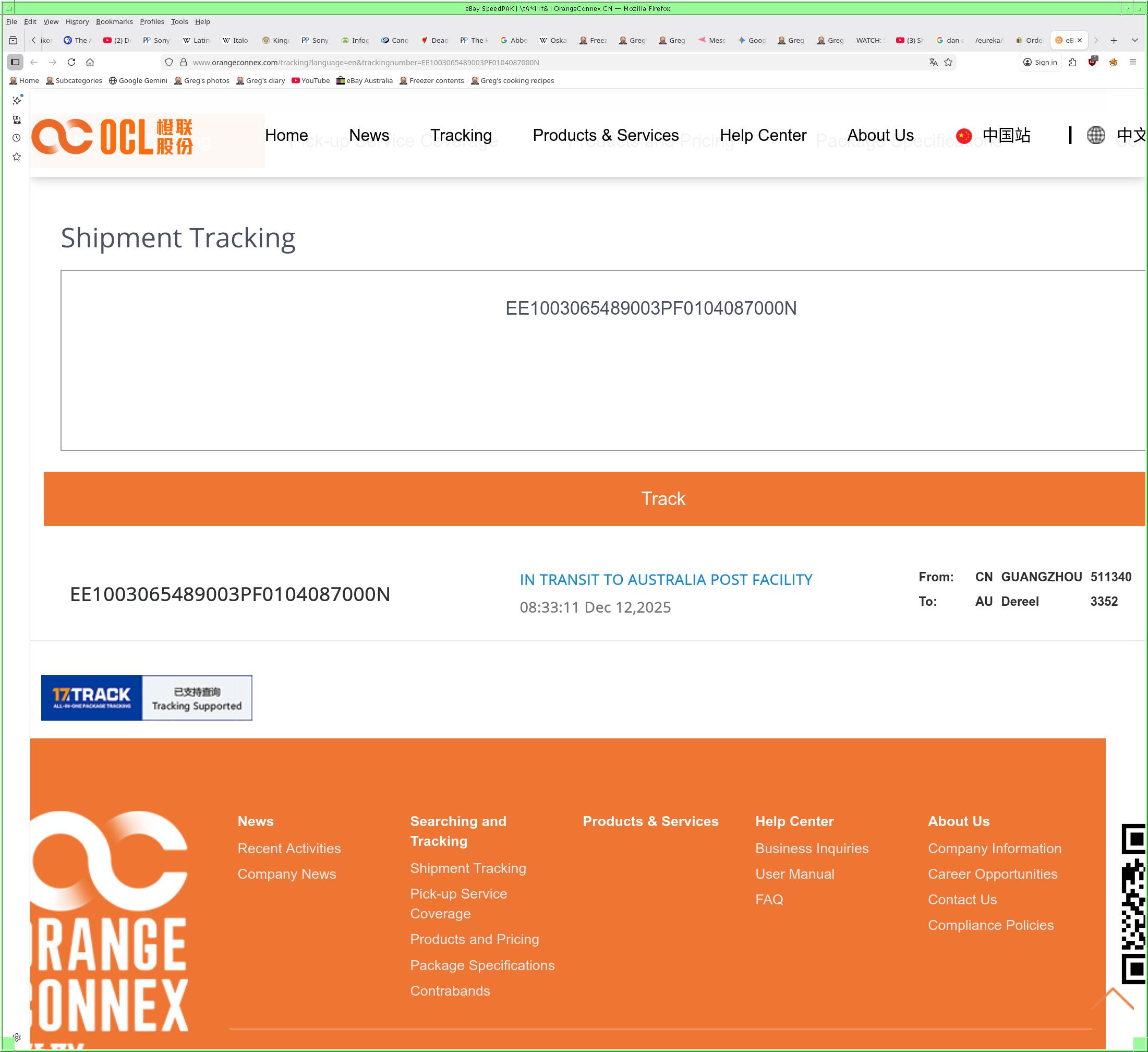
Task: Click the Firefox home icon
Action: pos(90,62)
